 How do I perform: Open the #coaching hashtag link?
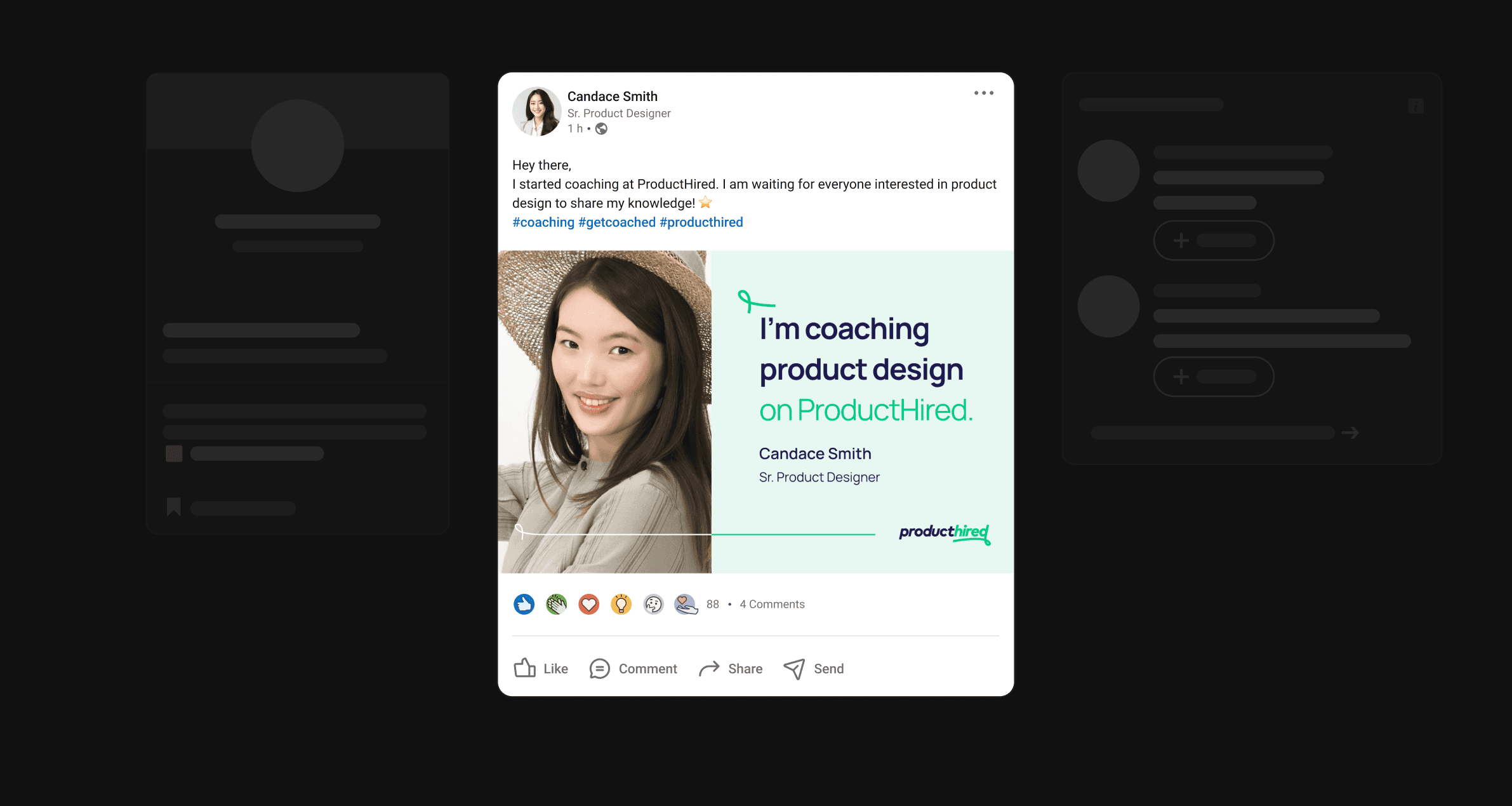[543, 222]
